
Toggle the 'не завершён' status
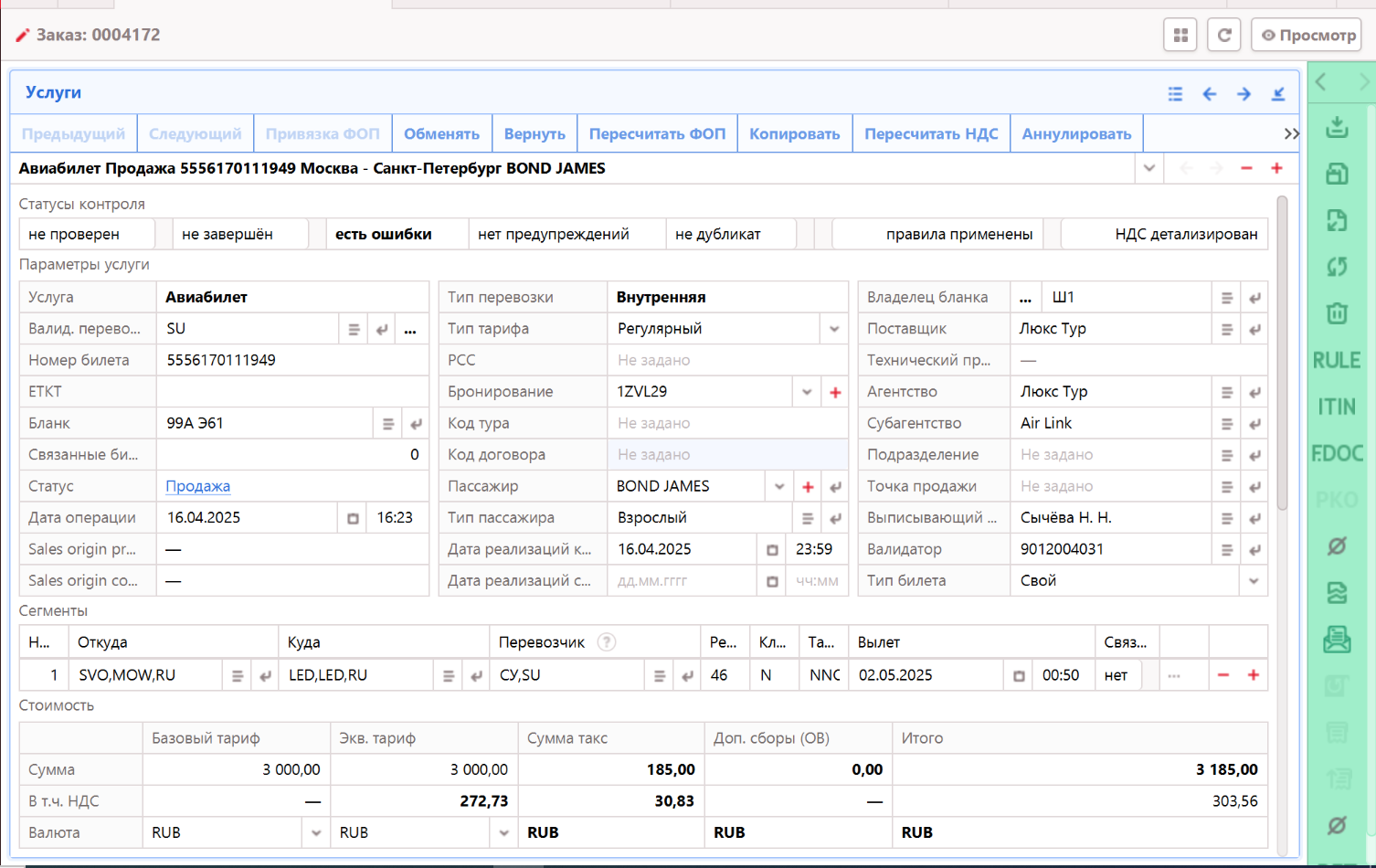click(x=239, y=234)
